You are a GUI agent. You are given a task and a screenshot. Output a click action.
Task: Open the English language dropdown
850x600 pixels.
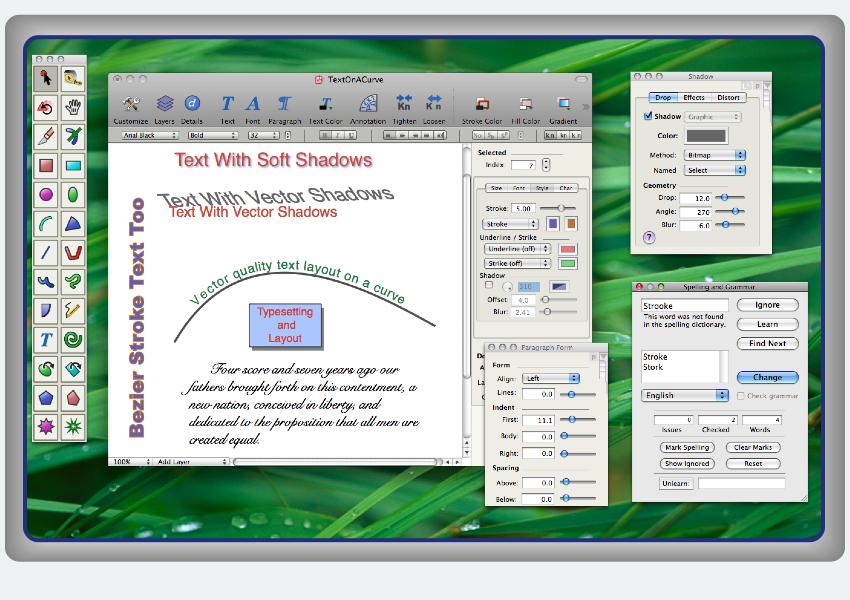(685, 395)
